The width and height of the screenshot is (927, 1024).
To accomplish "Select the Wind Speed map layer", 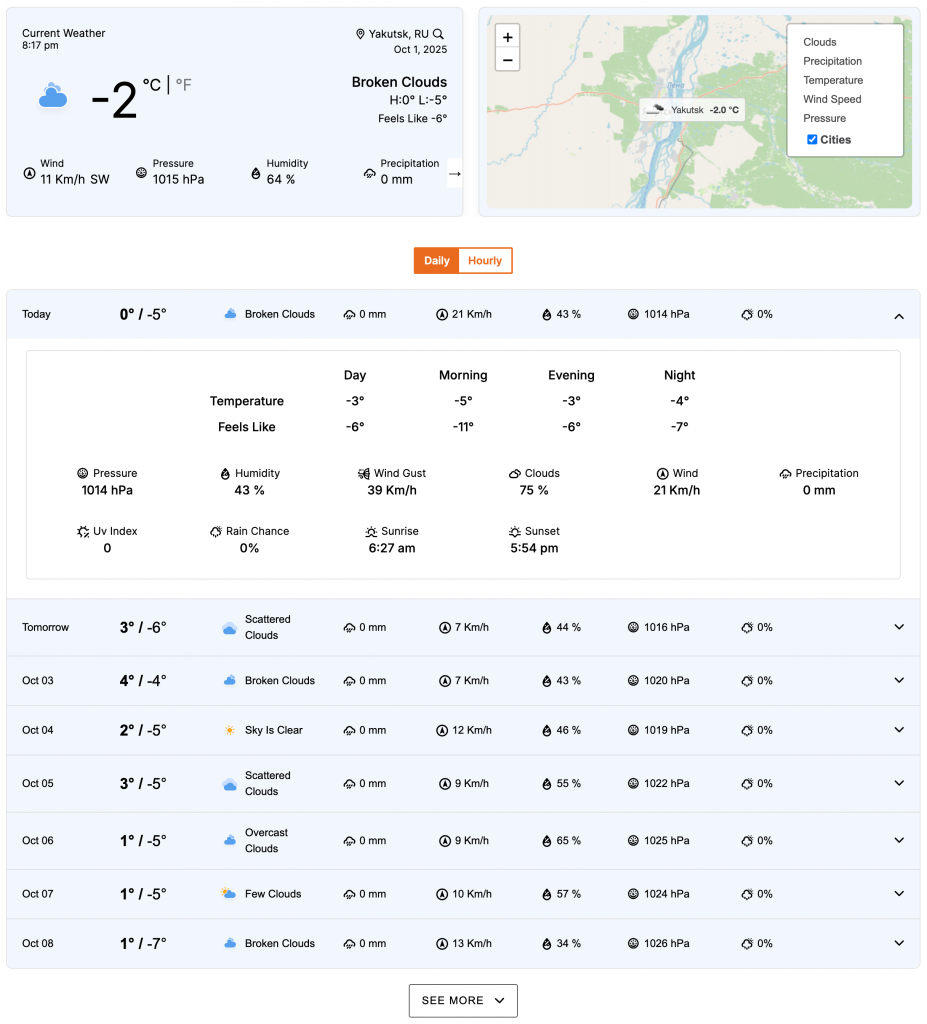I will (x=832, y=99).
